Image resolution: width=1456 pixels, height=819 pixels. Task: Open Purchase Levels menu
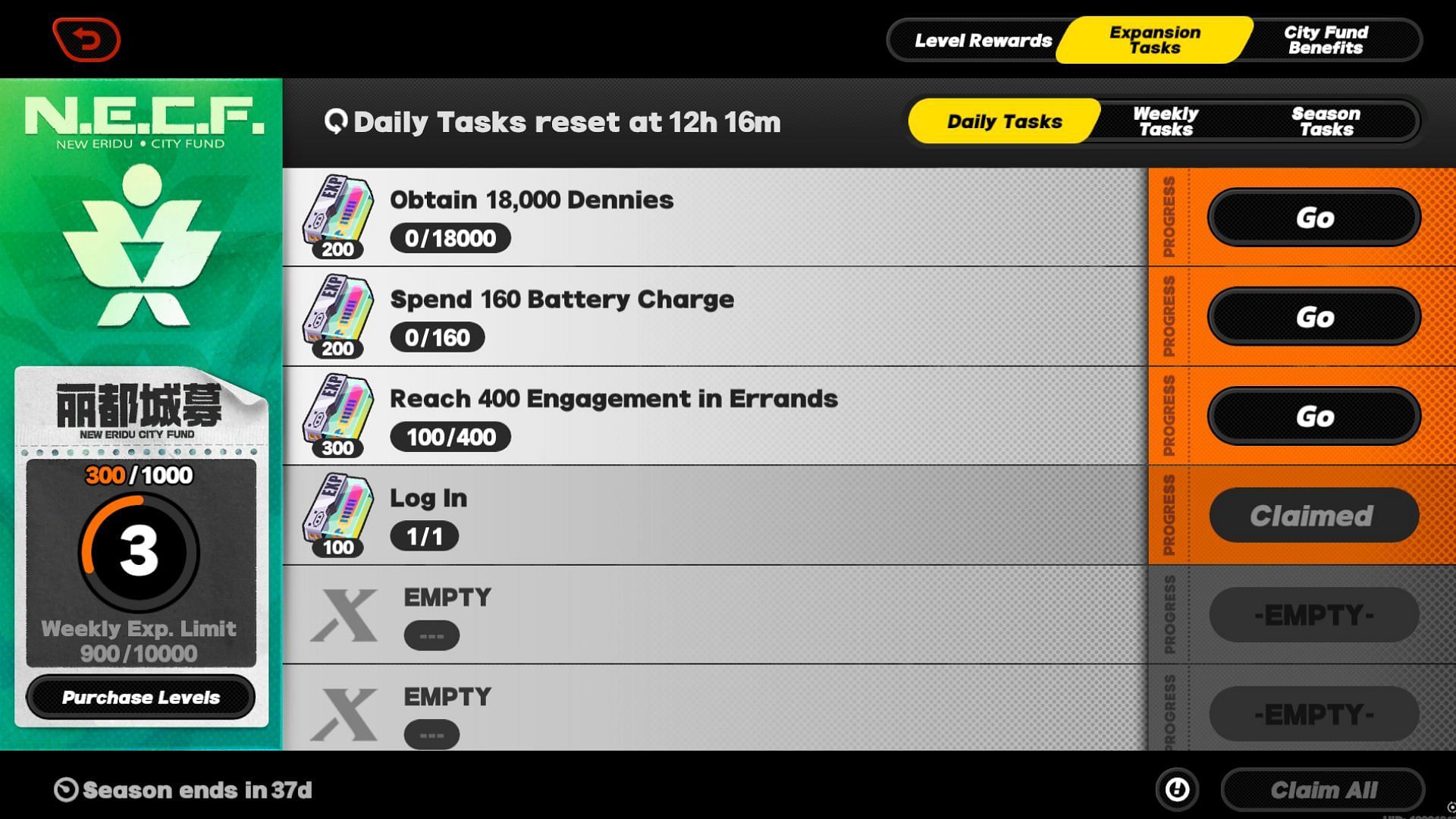tap(140, 697)
